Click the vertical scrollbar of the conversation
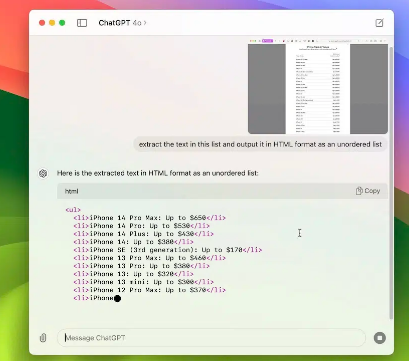Screen dimensions: 409x361 point(391,183)
